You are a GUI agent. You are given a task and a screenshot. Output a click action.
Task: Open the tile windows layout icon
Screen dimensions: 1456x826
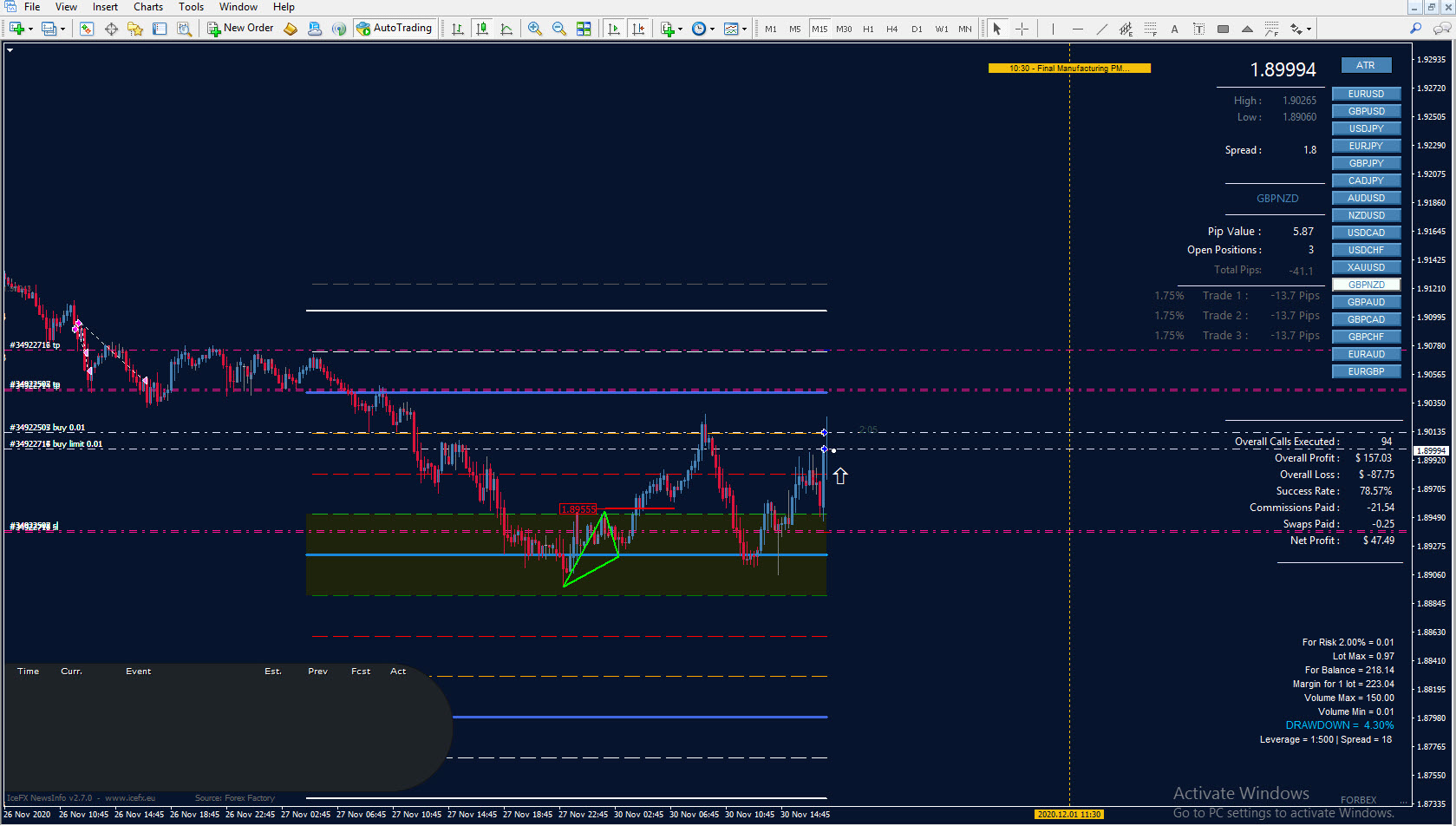coord(584,29)
